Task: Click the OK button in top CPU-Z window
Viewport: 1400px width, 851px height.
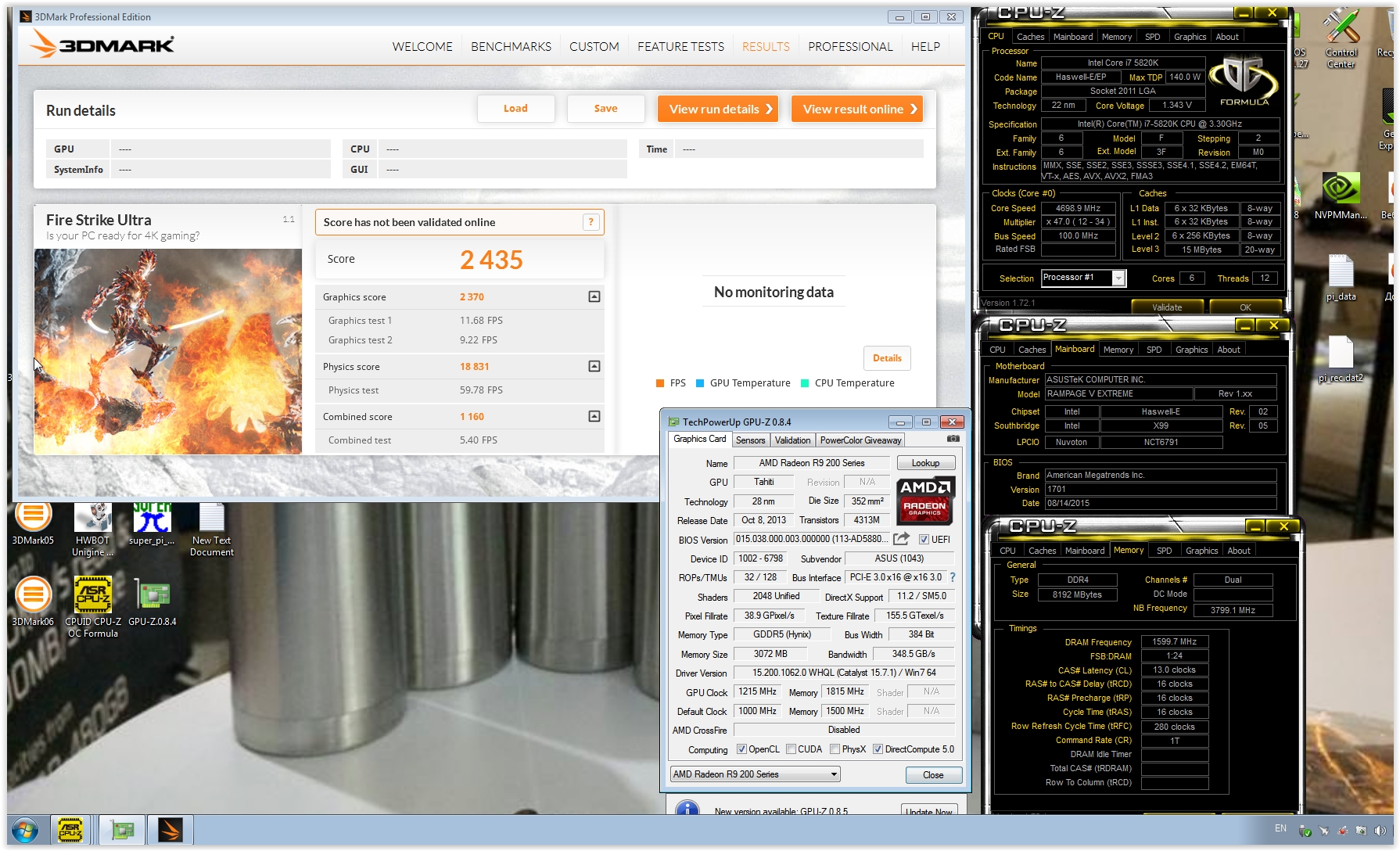Action: 1245,307
